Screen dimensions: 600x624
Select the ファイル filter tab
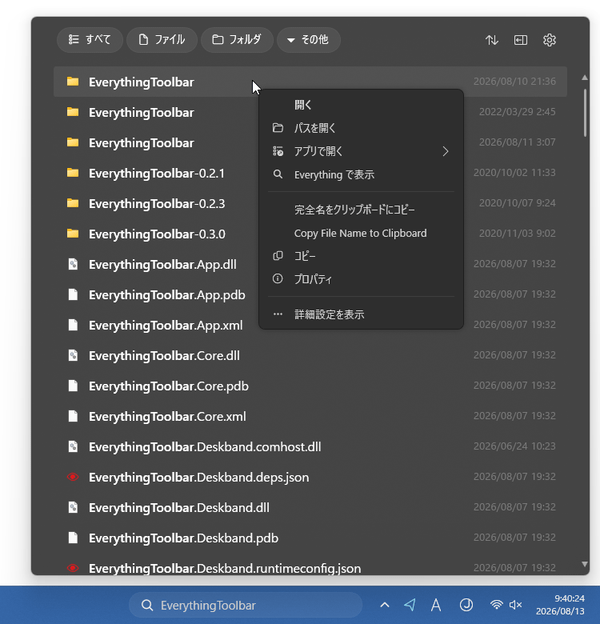(x=162, y=40)
